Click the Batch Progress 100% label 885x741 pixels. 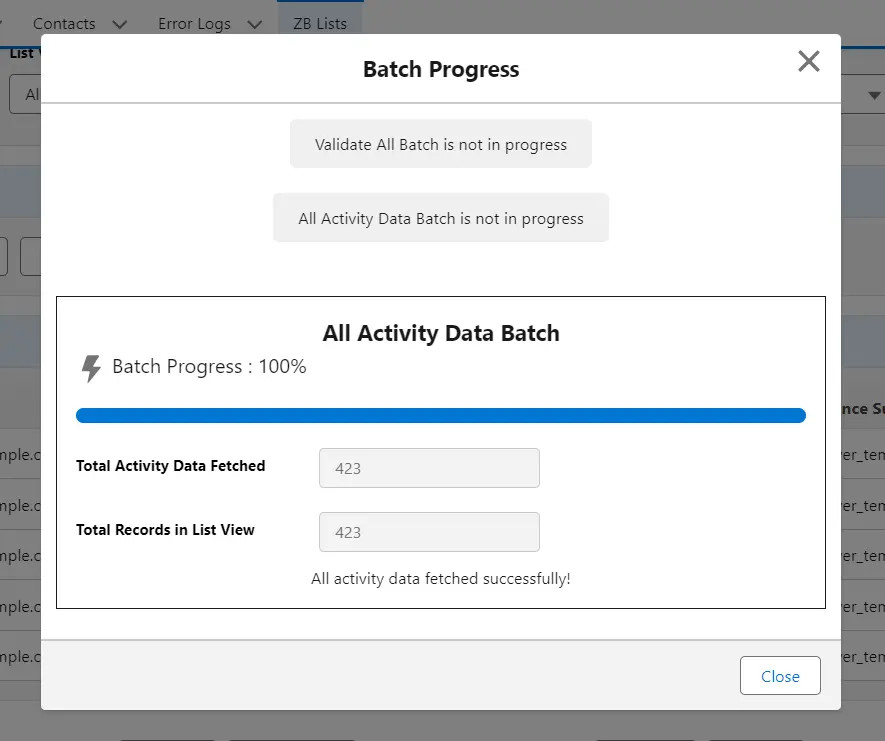pos(209,366)
